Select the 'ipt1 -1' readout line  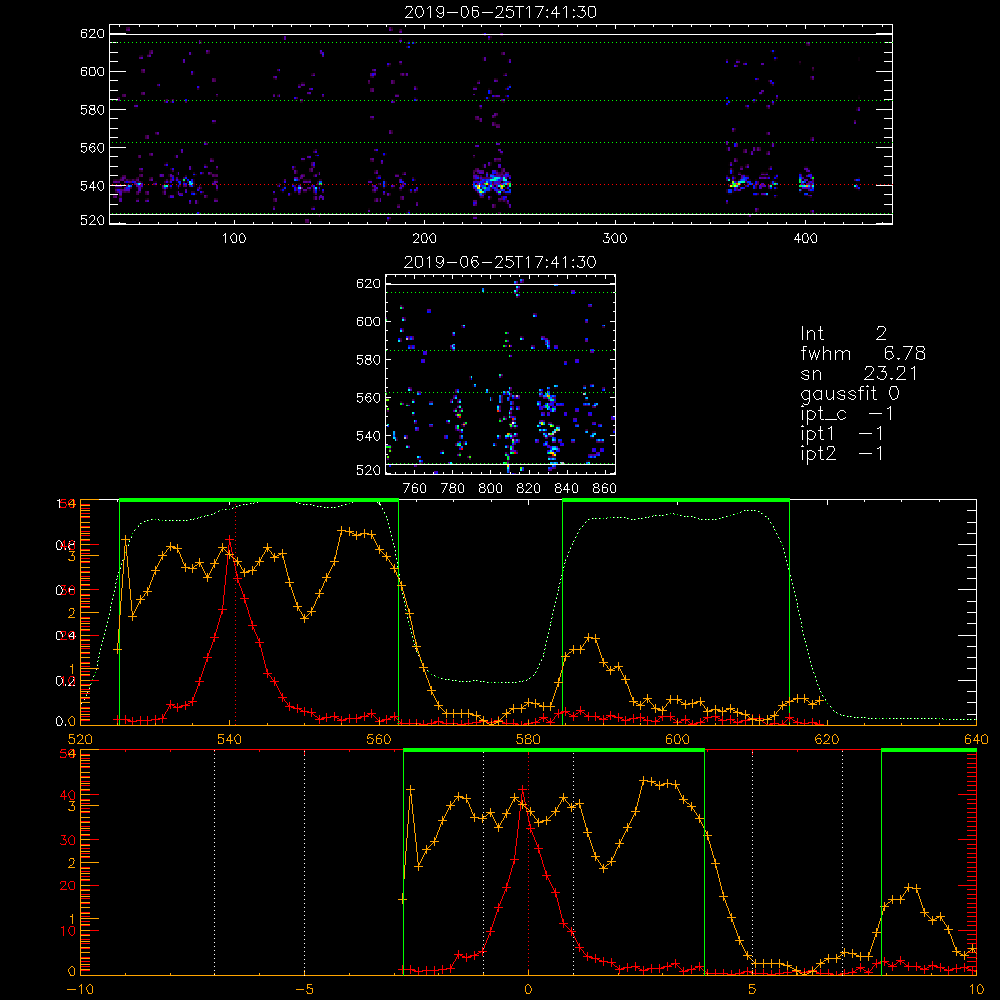tap(842, 434)
